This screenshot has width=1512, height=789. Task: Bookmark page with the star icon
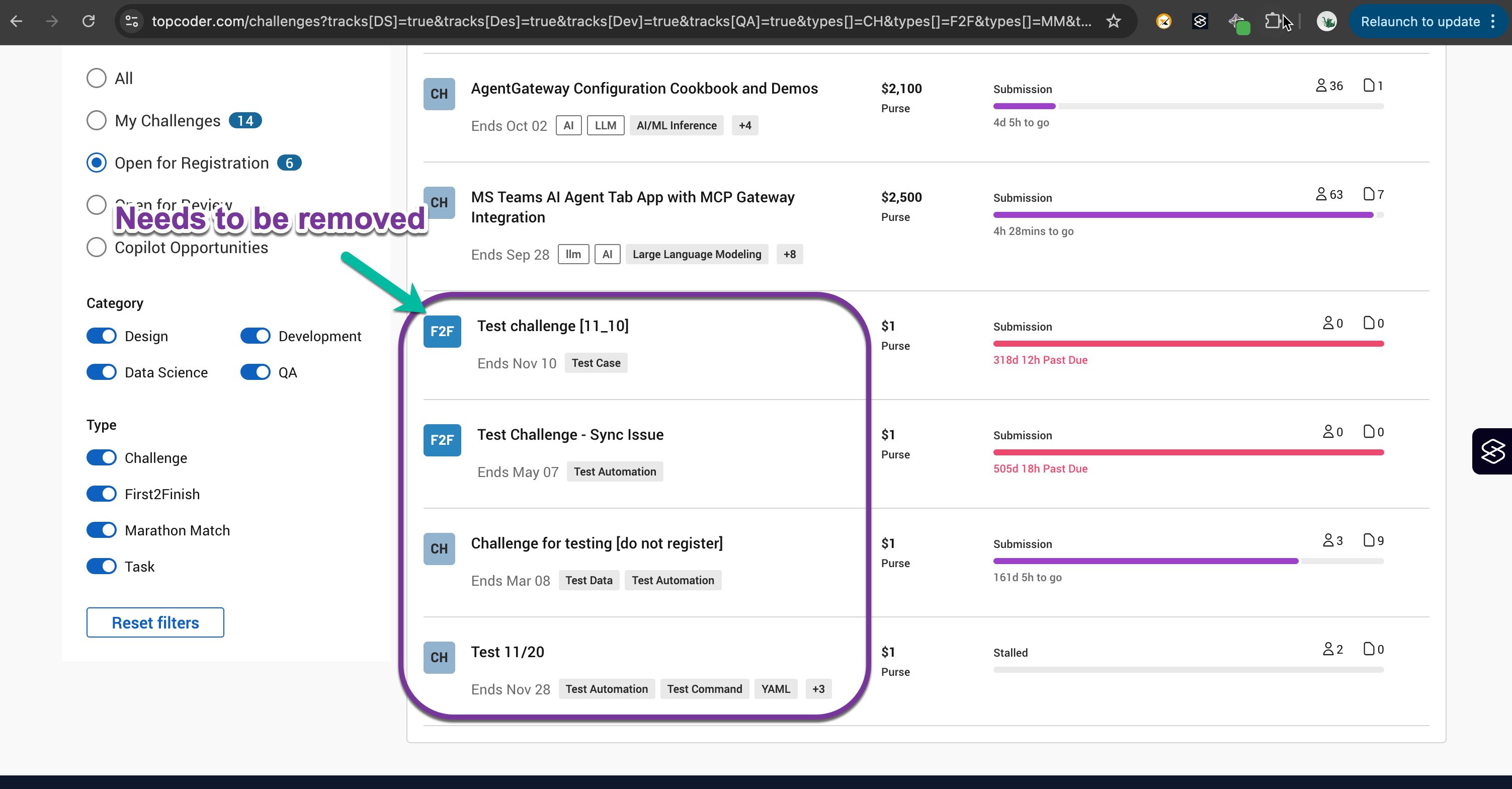point(1113,22)
